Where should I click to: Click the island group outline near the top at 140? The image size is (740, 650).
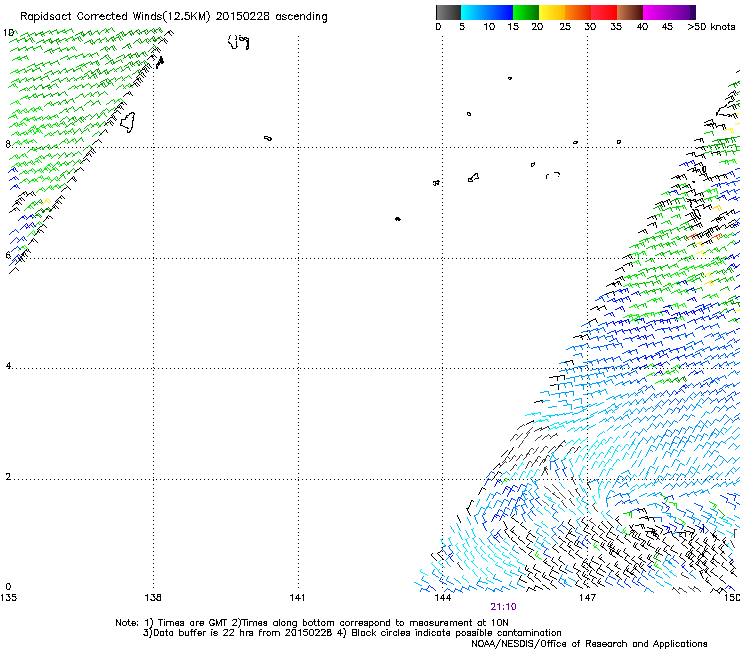[x=239, y=42]
